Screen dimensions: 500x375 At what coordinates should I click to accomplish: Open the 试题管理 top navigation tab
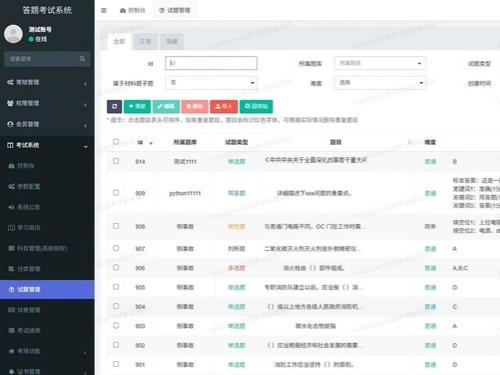[x=175, y=10]
